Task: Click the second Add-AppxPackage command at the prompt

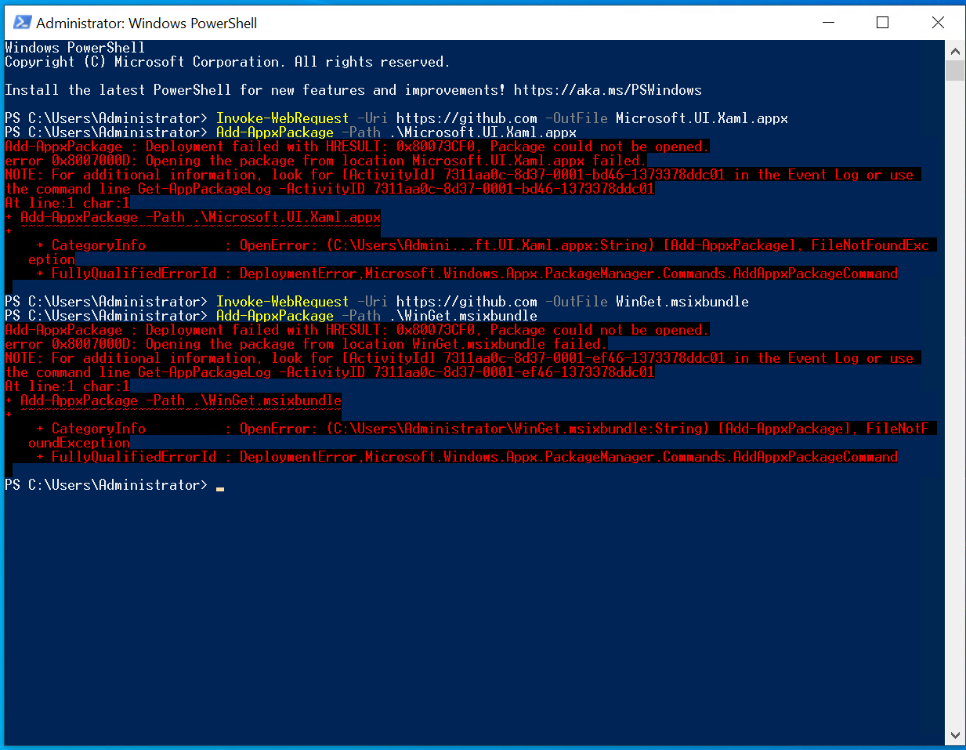Action: 274,316
